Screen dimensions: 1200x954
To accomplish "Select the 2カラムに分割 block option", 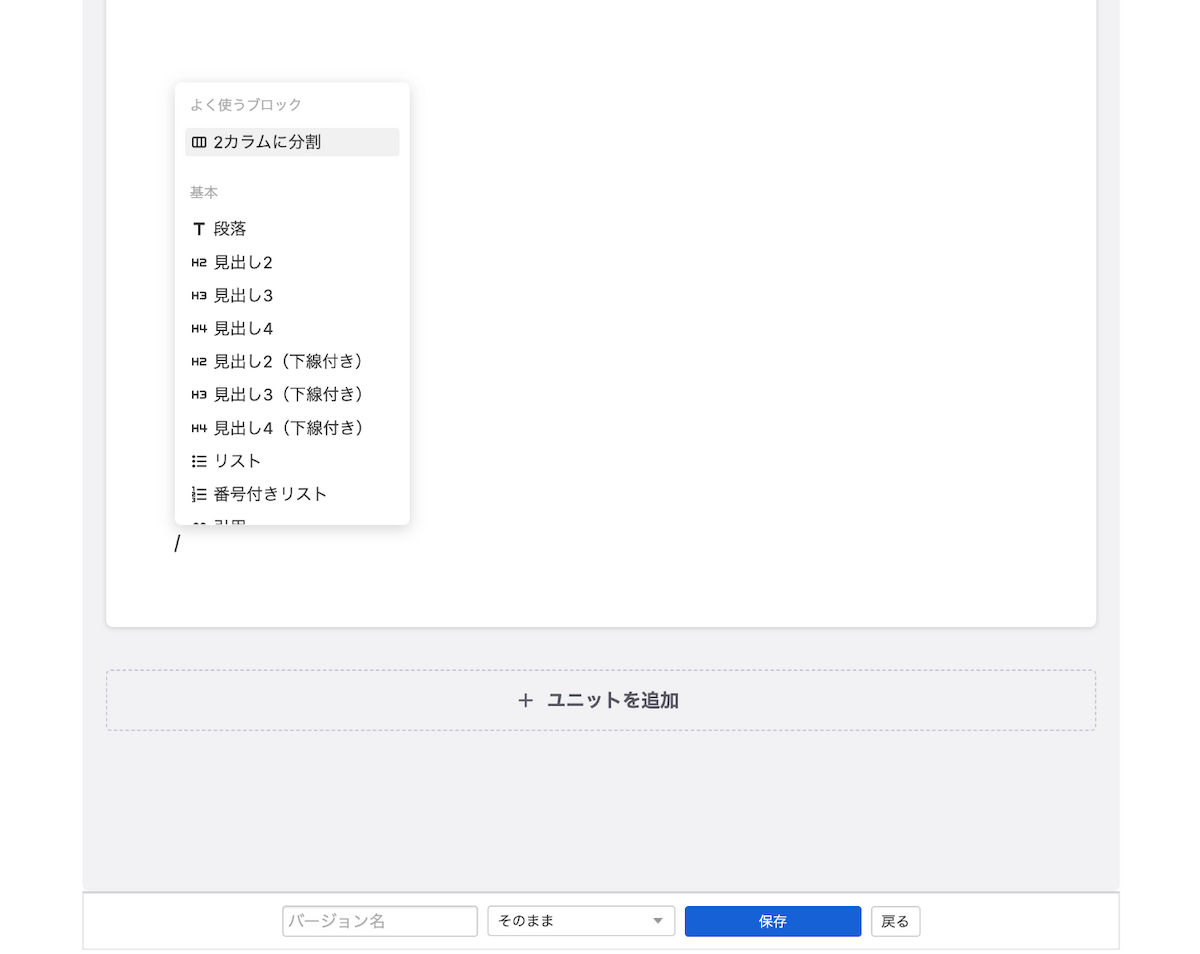I will tap(292, 142).
